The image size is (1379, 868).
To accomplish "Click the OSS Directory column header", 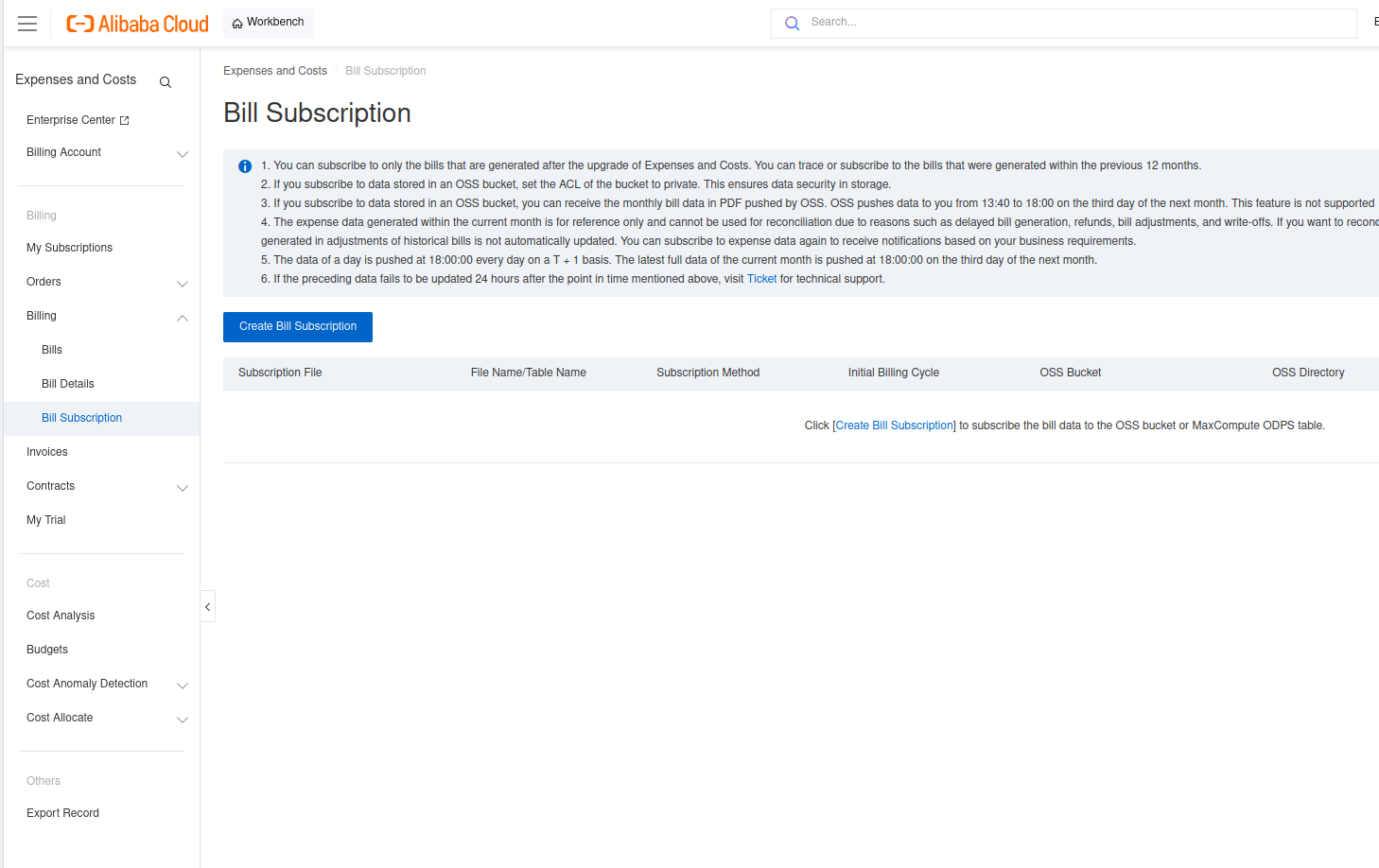I will pos(1308,373).
